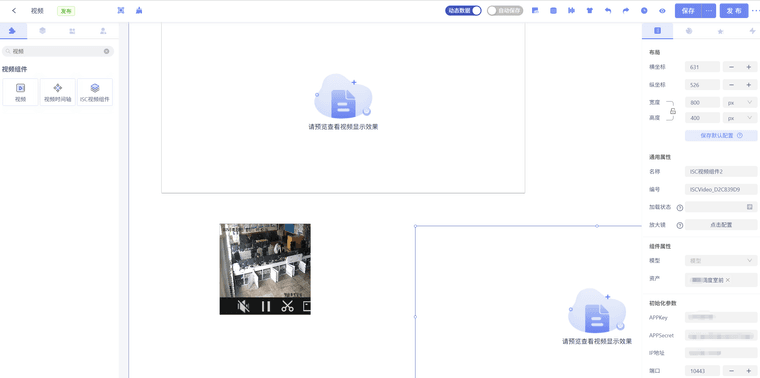Viewport: 760px width, 378px height.
Task: Click the help icon beside 放大镜
Action: (x=680, y=225)
